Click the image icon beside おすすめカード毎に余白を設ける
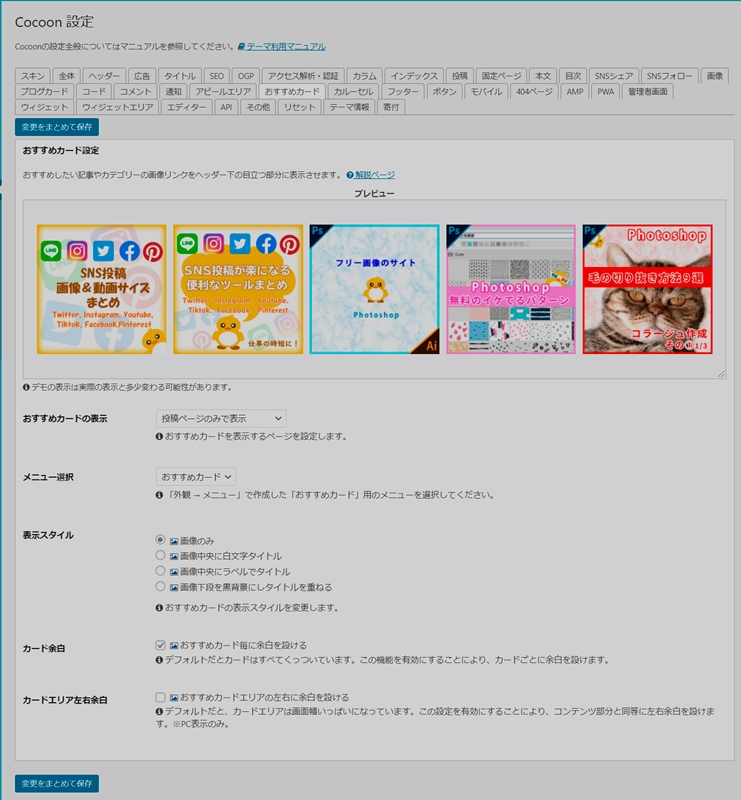This screenshot has width=741, height=800. click(174, 646)
